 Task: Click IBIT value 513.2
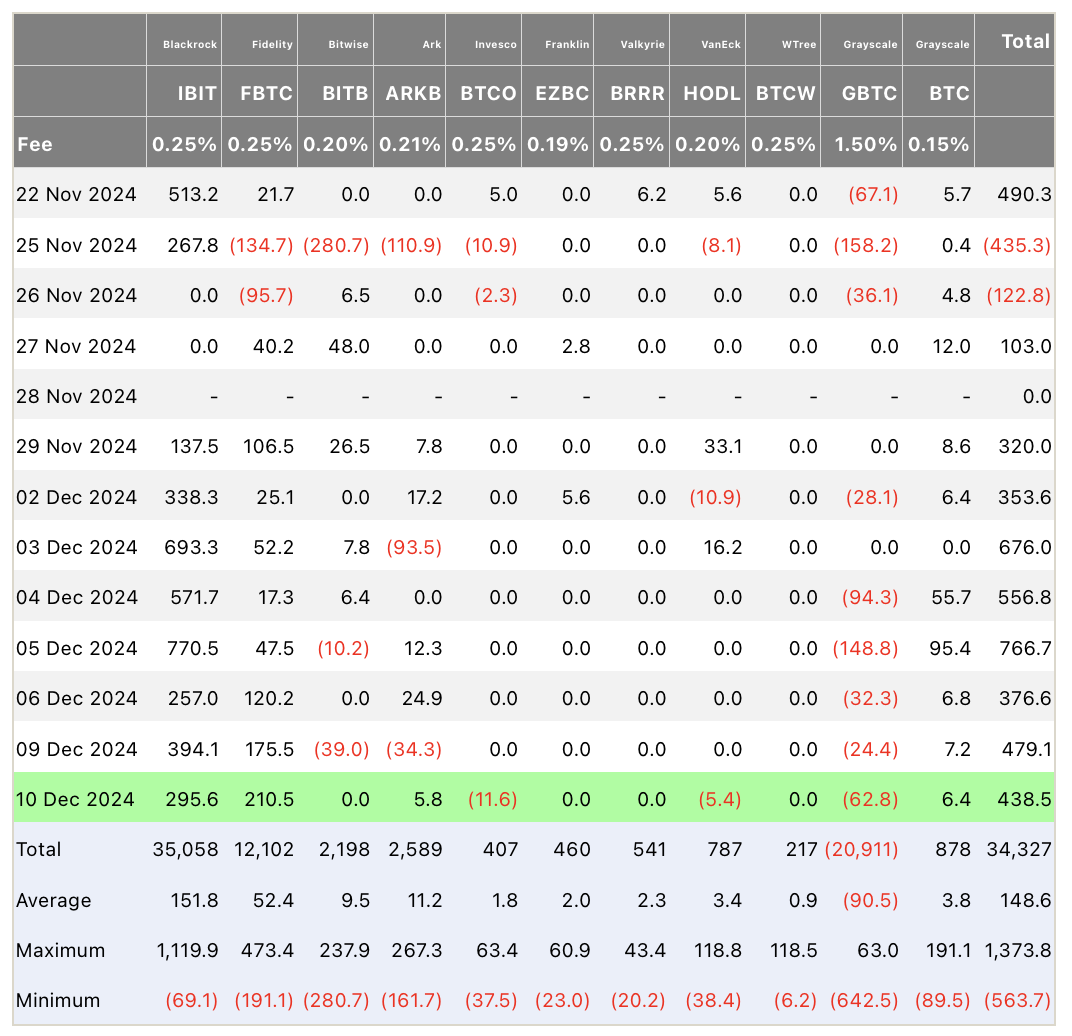click(193, 195)
